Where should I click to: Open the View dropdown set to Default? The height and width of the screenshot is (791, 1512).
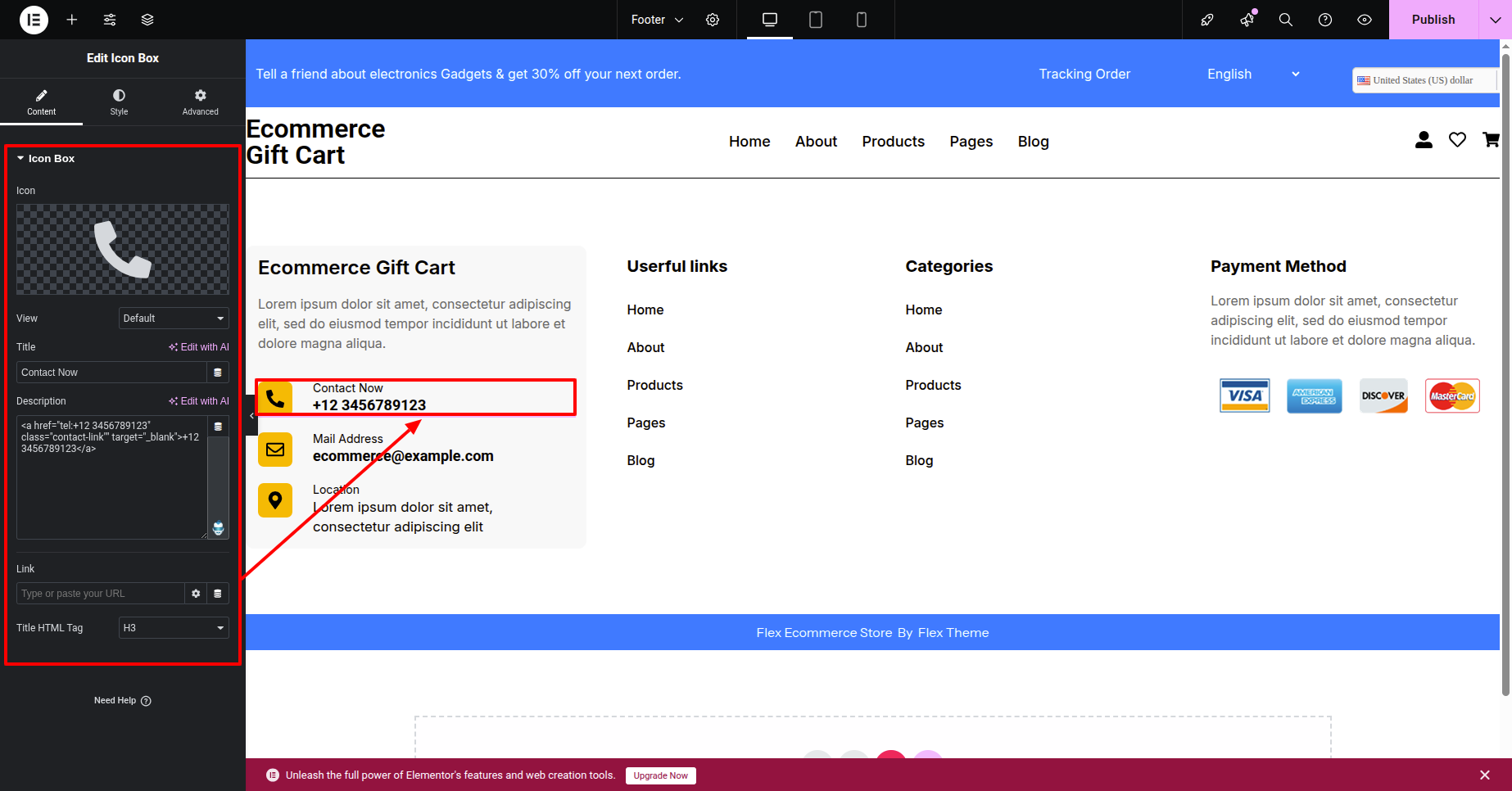coord(174,318)
